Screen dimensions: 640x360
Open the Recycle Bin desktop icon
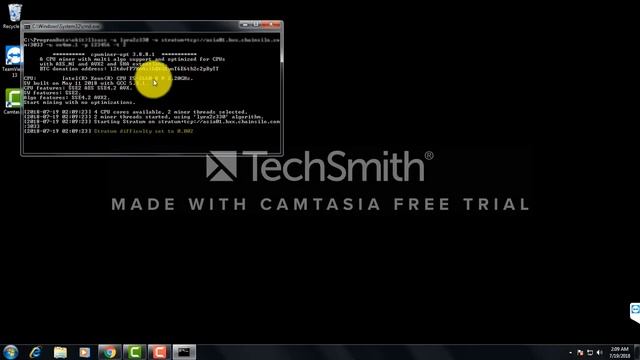coord(13,16)
